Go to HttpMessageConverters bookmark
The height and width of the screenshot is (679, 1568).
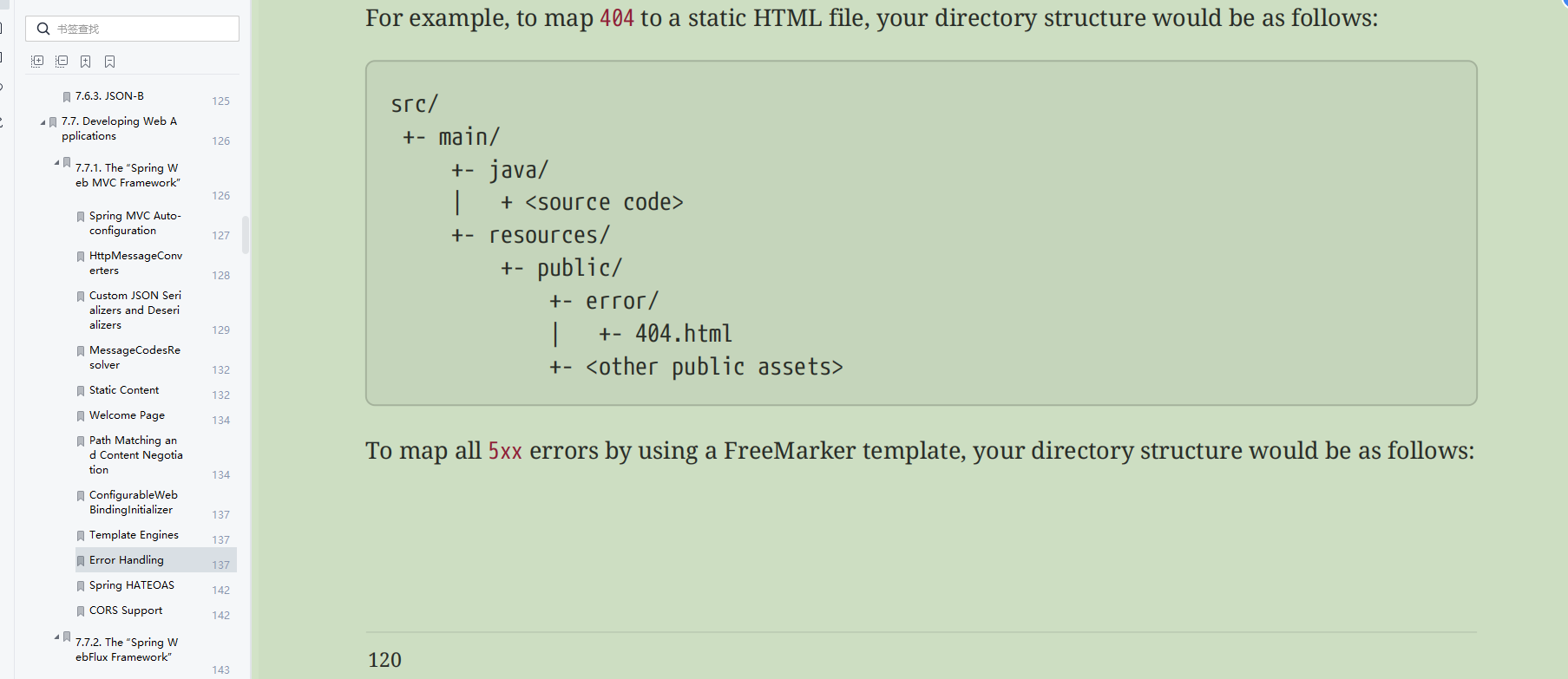tap(135, 263)
